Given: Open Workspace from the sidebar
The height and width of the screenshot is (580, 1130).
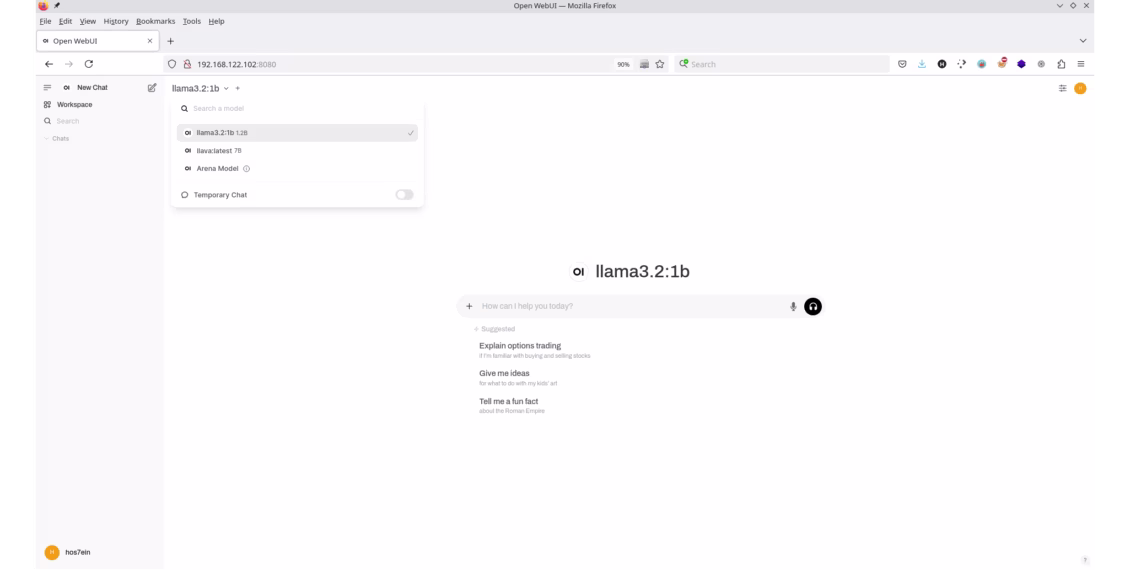Looking at the screenshot, I should point(73,105).
